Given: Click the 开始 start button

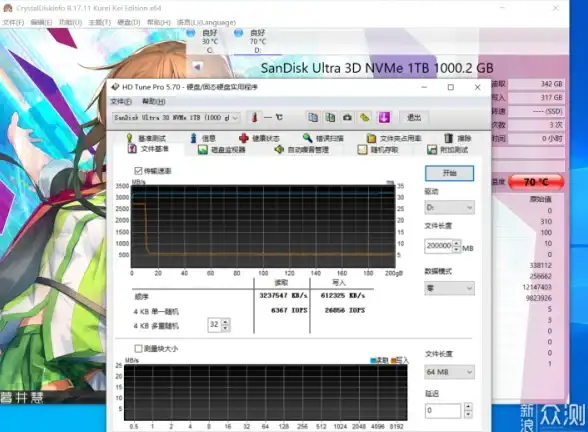Looking at the screenshot, I should click(449, 173).
